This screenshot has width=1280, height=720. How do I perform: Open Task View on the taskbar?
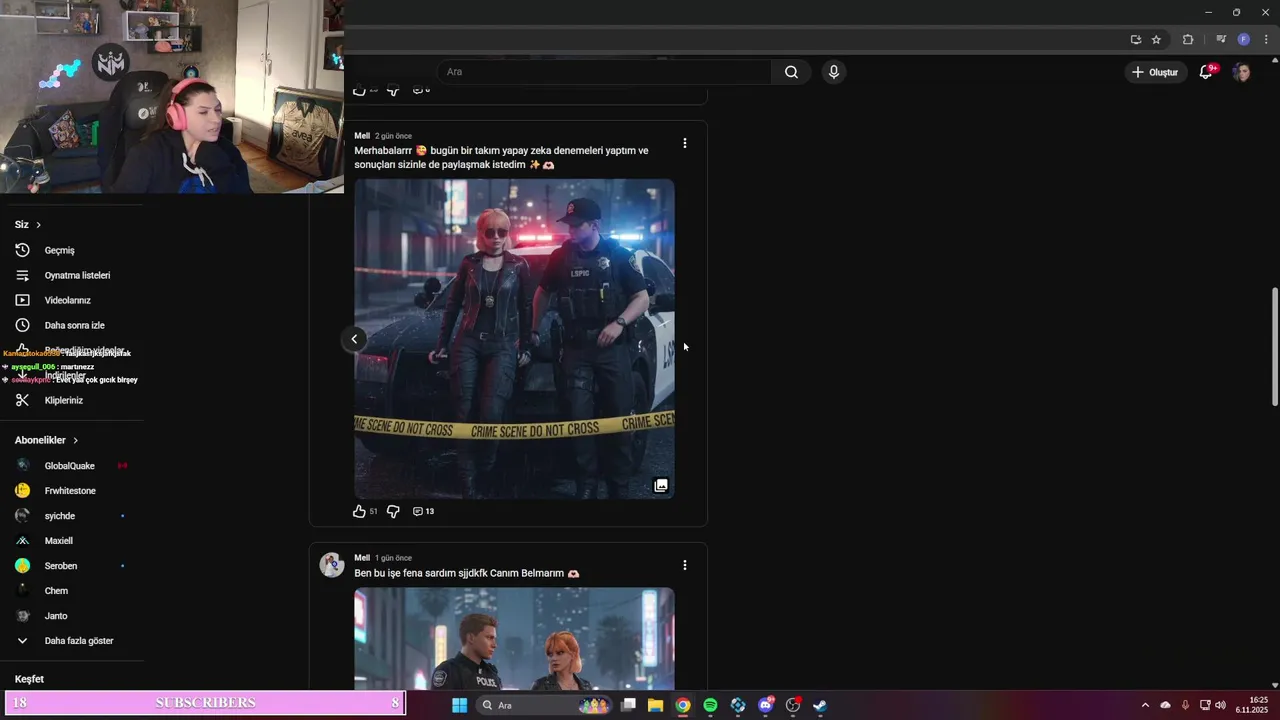628,705
